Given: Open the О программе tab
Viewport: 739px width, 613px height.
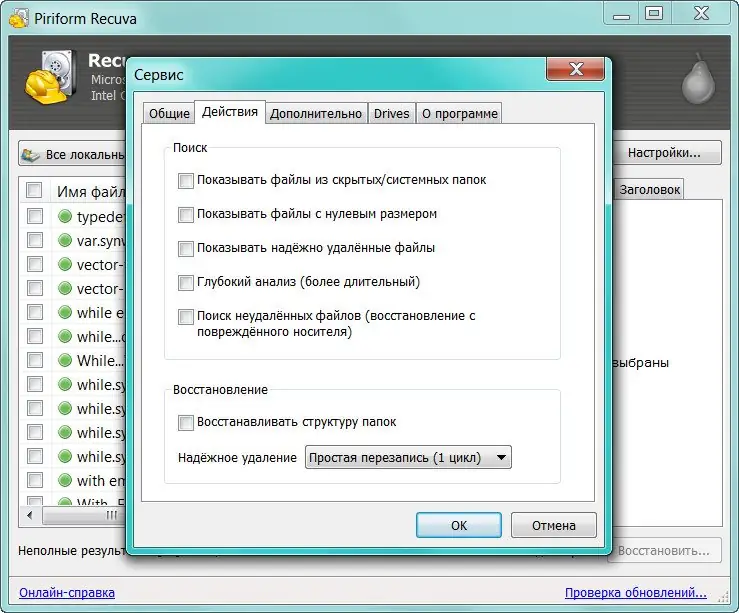Looking at the screenshot, I should pos(460,114).
